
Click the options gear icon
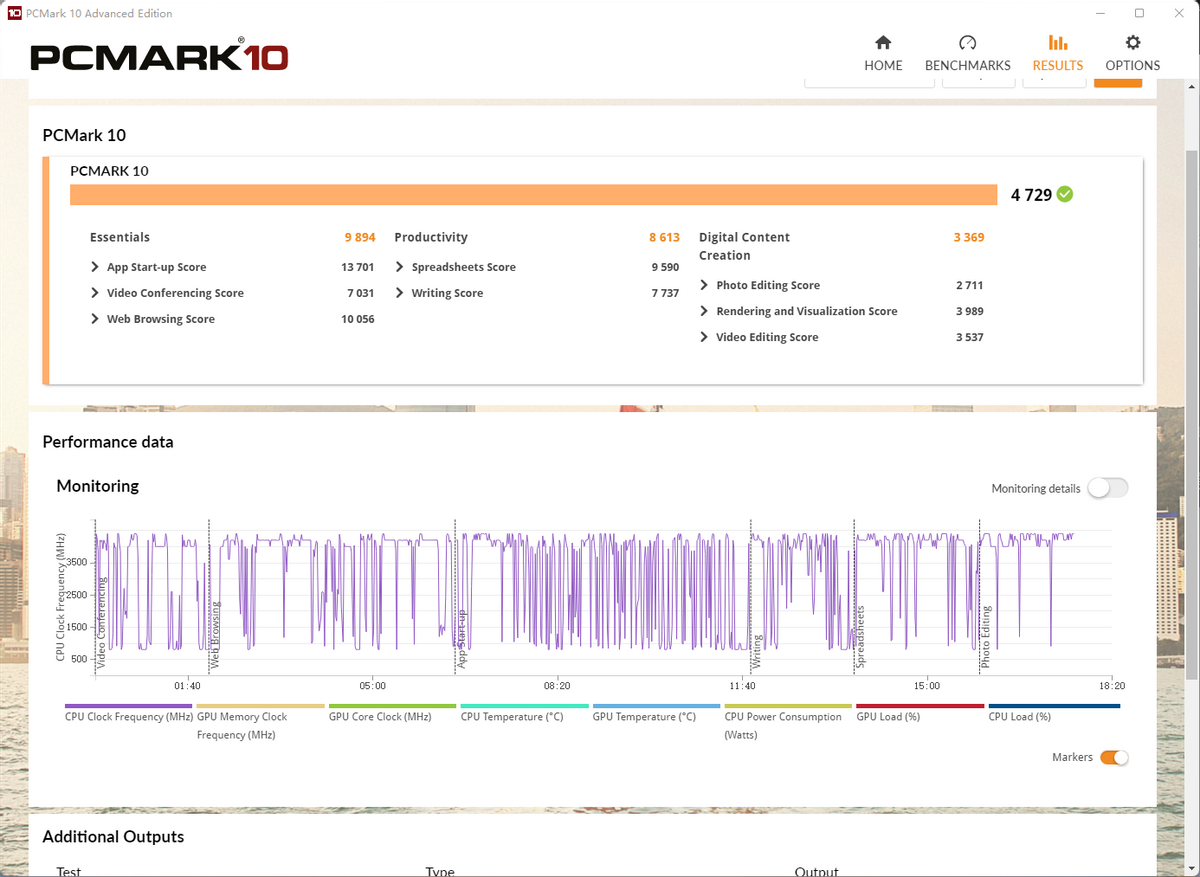(1132, 42)
